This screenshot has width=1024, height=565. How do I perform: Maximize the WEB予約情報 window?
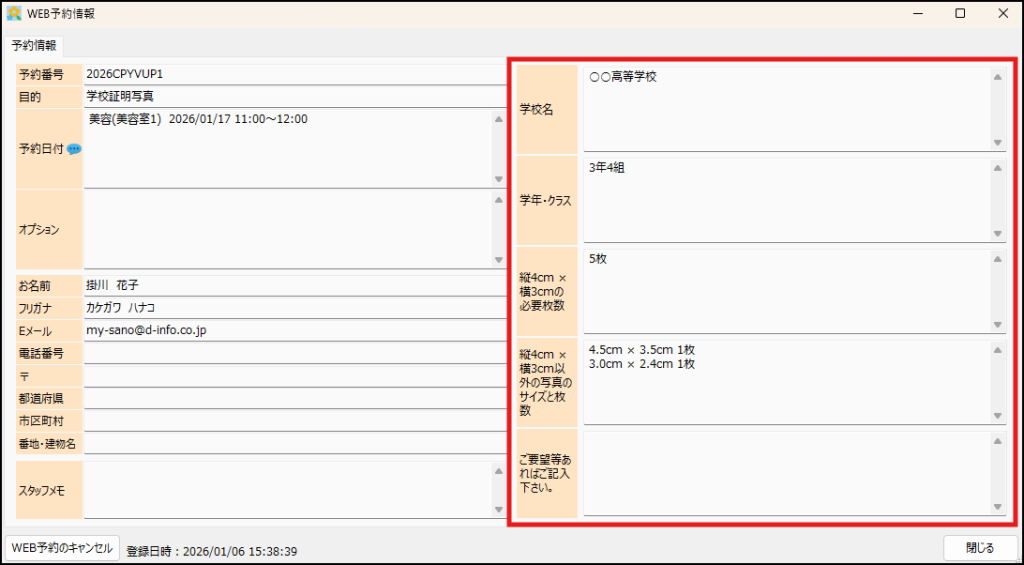960,14
